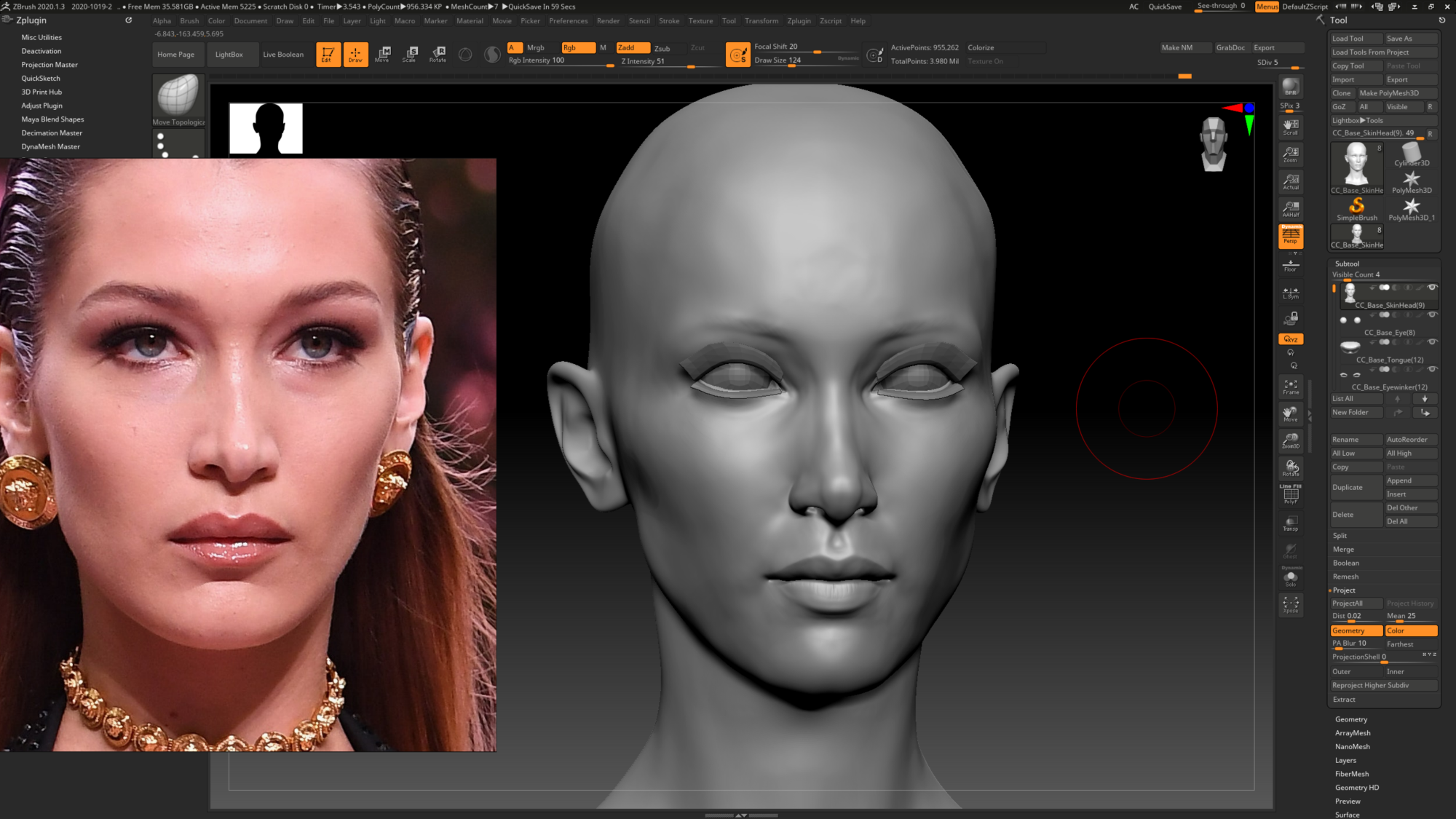Expand the Boolean section in Subtool
The height and width of the screenshot is (819, 1456).
tap(1345, 563)
